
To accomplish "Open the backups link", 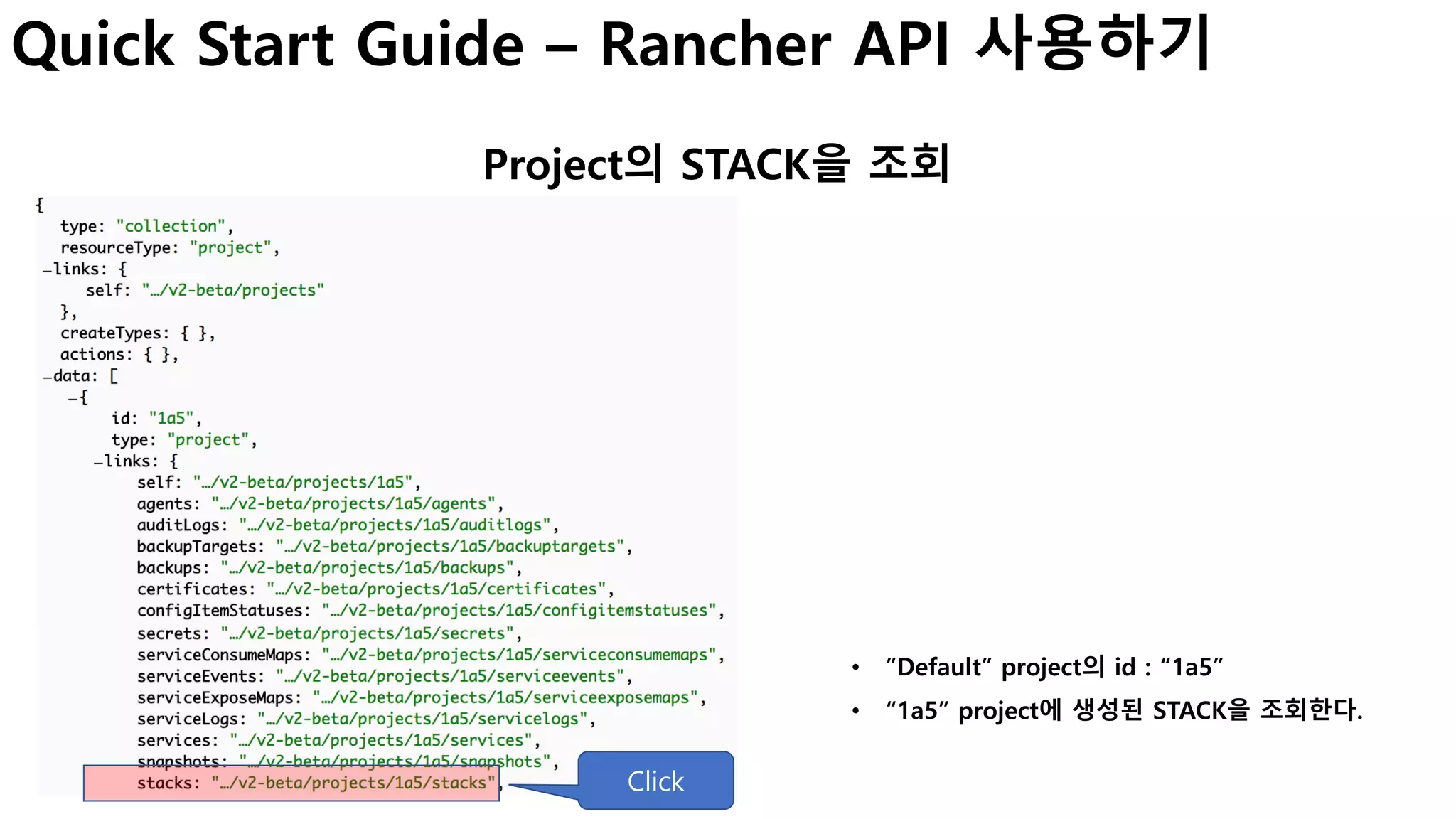I will [x=366, y=567].
